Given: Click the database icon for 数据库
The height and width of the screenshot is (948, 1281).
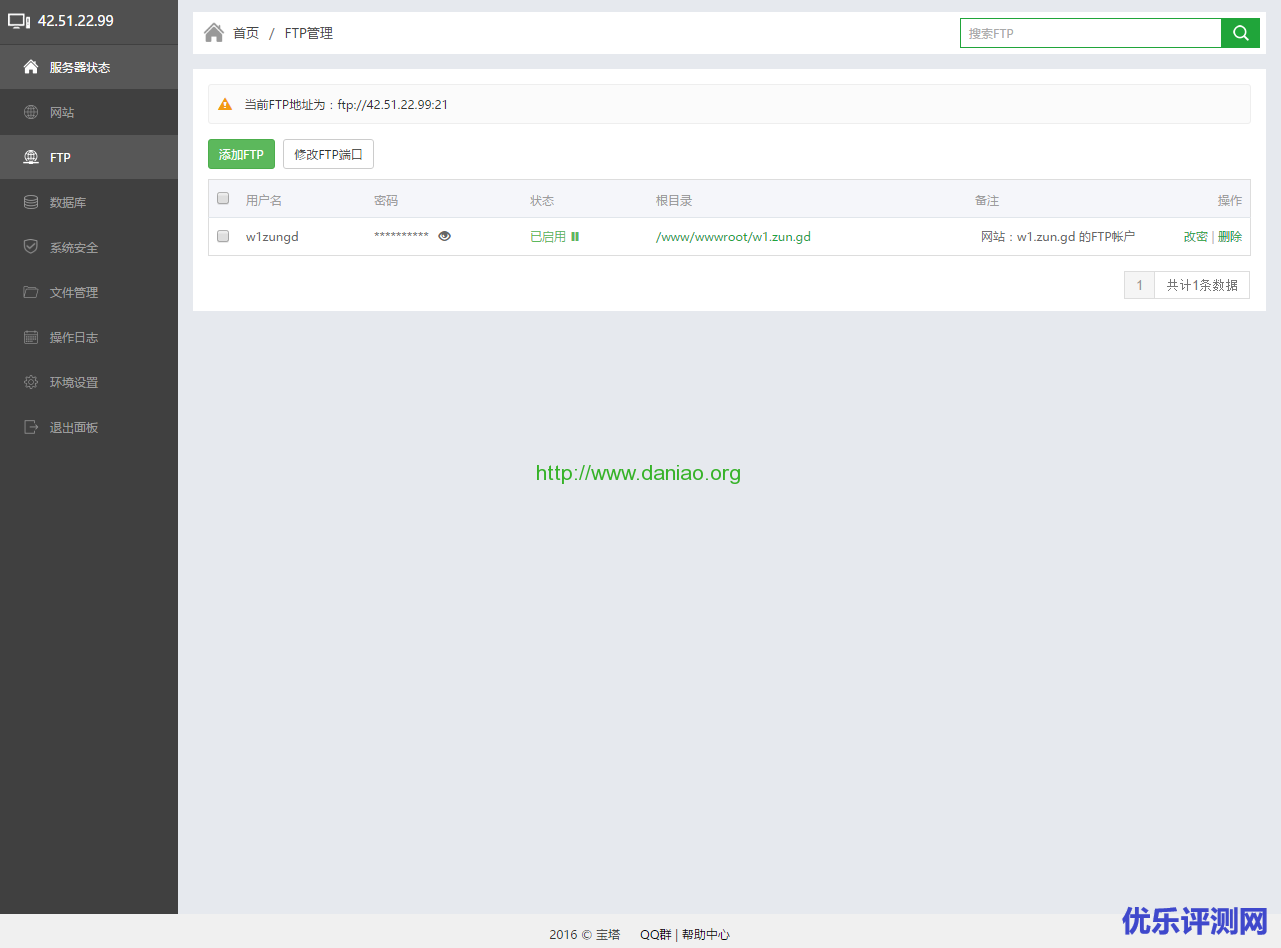Looking at the screenshot, I should [x=31, y=202].
